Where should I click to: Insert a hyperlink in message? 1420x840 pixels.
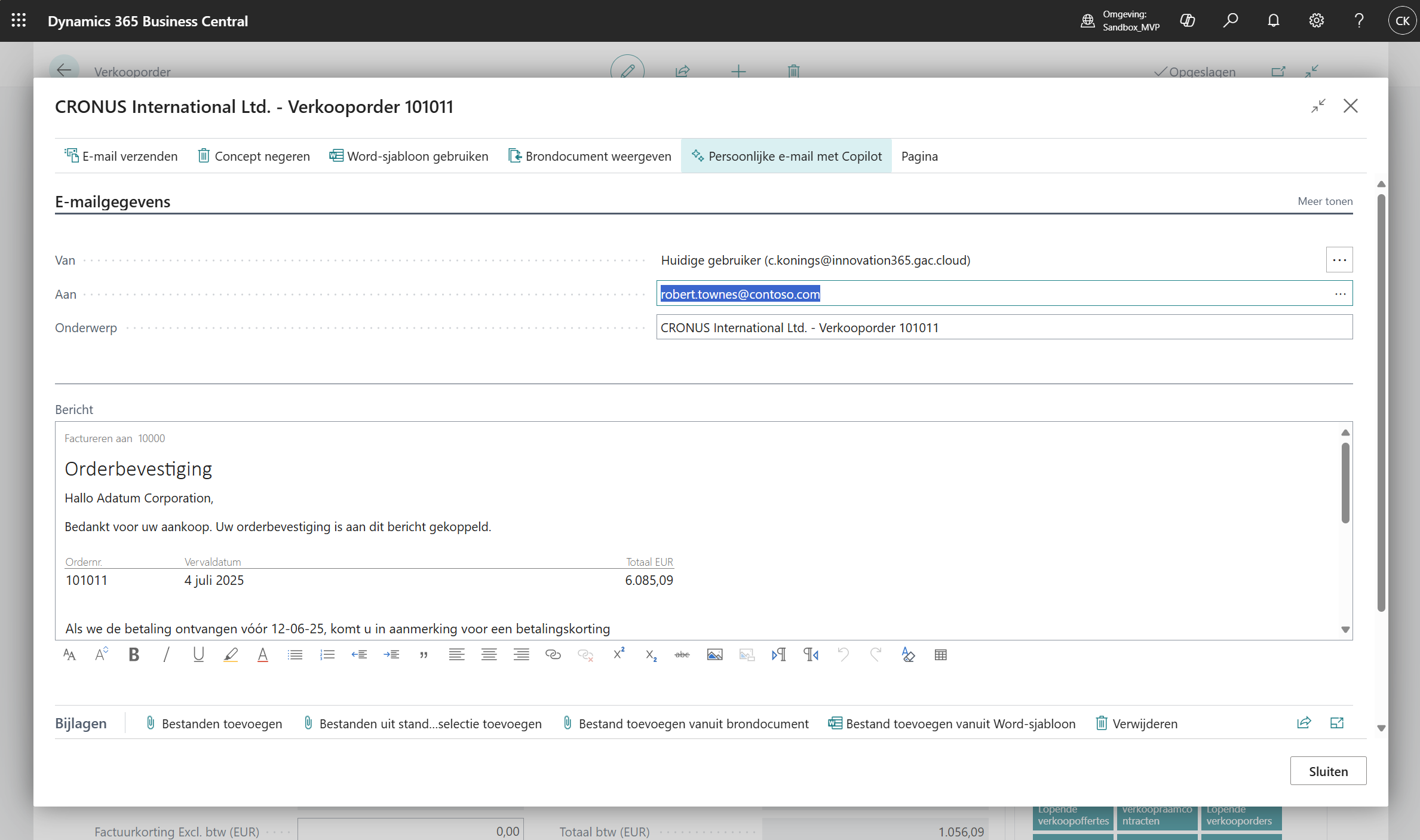[x=553, y=655]
